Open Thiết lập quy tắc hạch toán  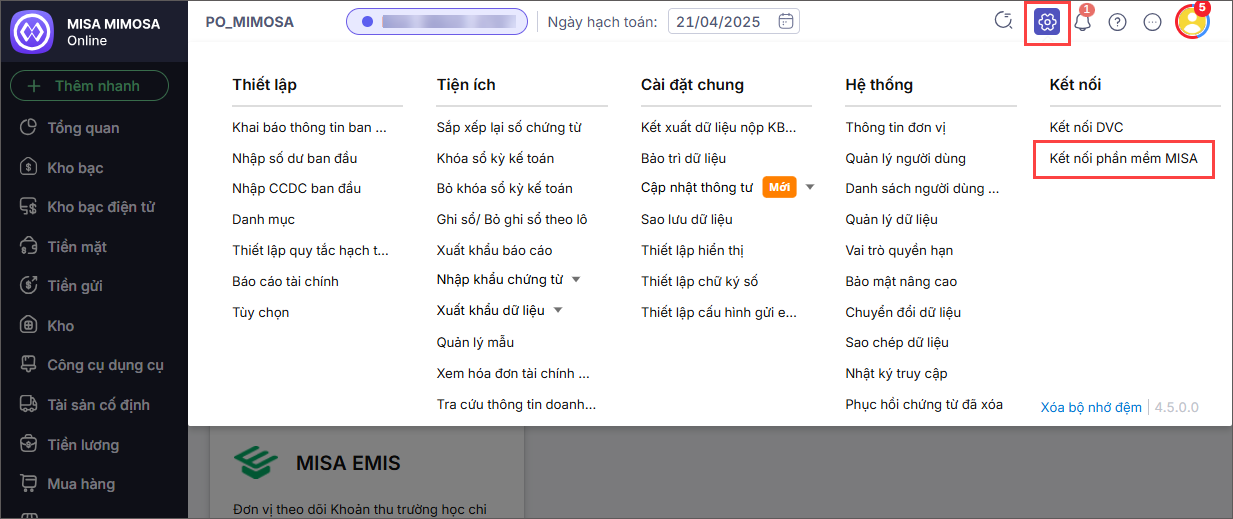pos(310,250)
